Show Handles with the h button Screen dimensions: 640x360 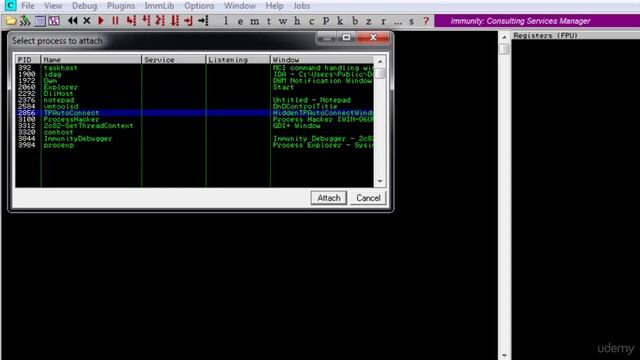297,21
